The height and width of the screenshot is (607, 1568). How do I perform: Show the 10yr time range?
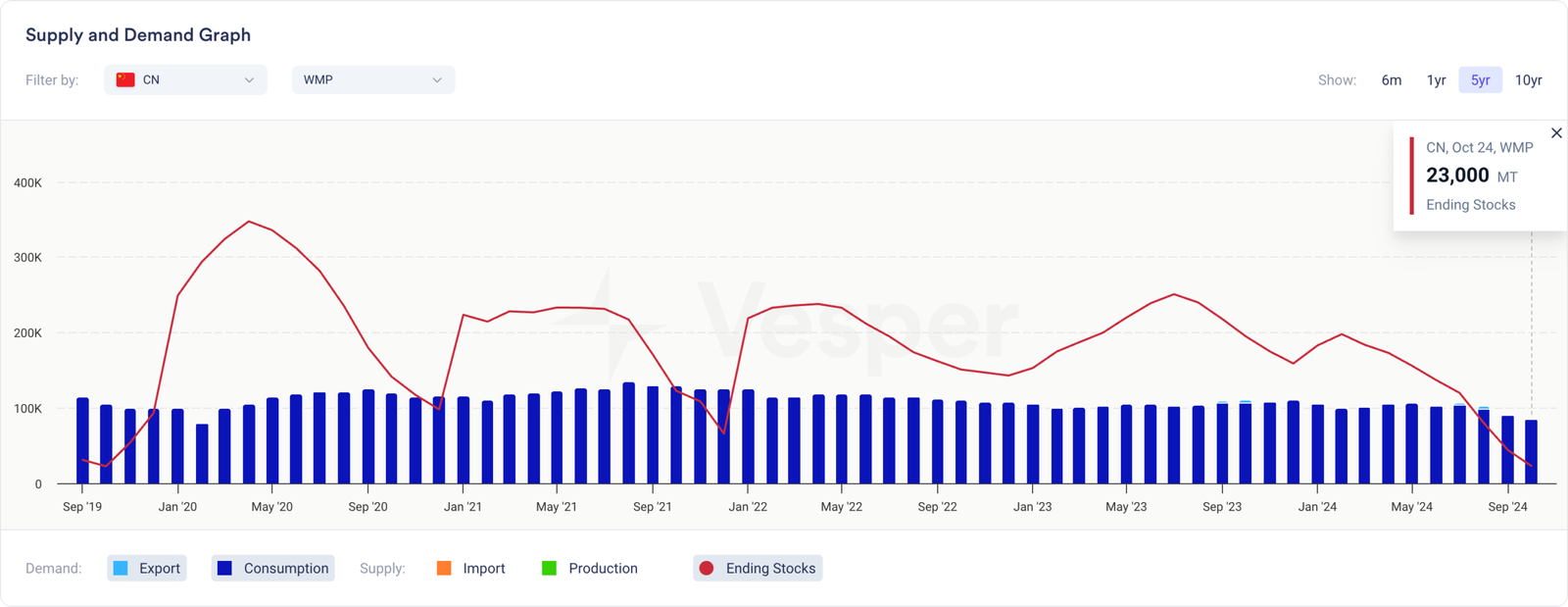tap(1528, 80)
